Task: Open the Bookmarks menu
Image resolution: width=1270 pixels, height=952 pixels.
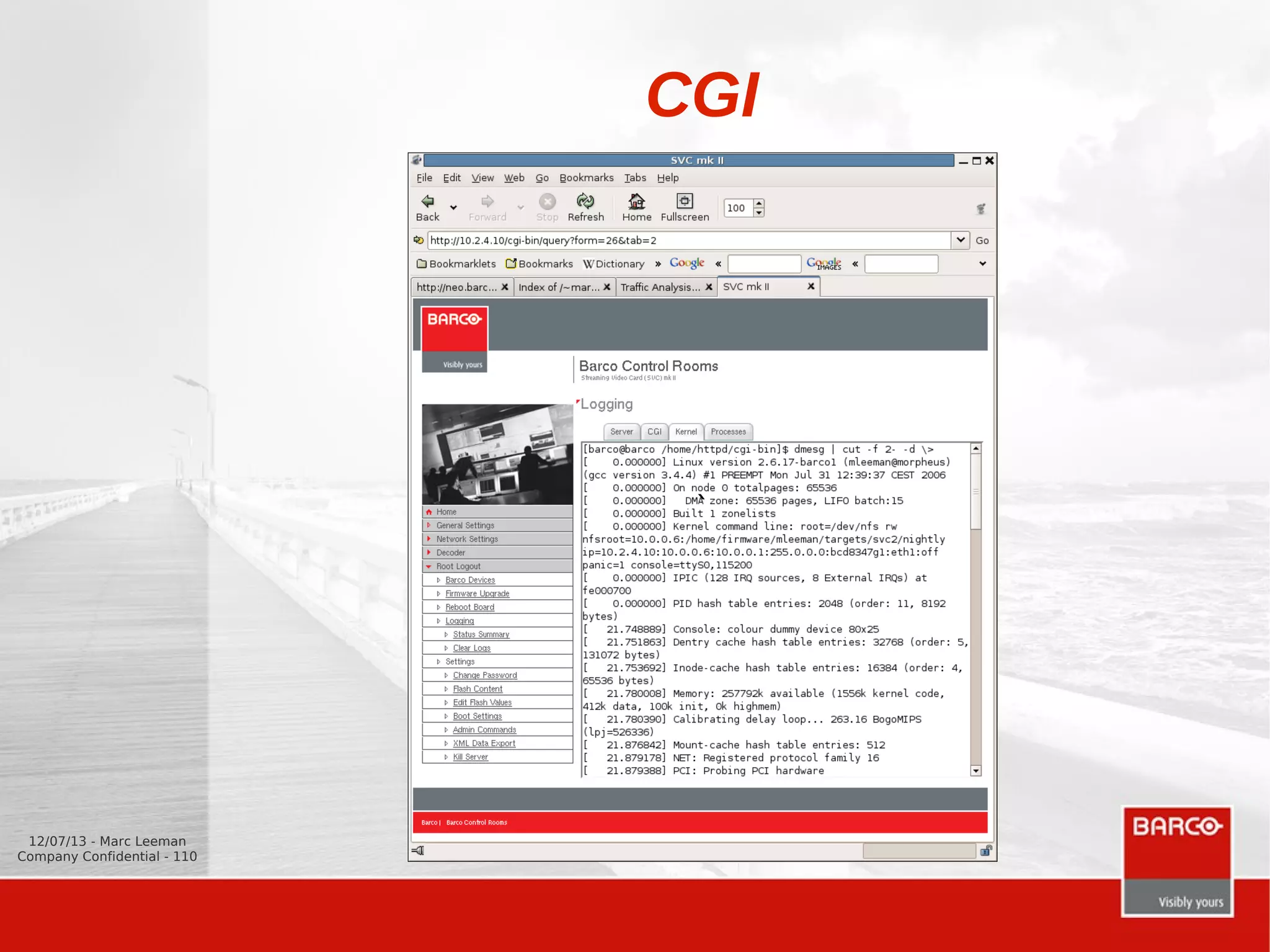Action: point(586,178)
